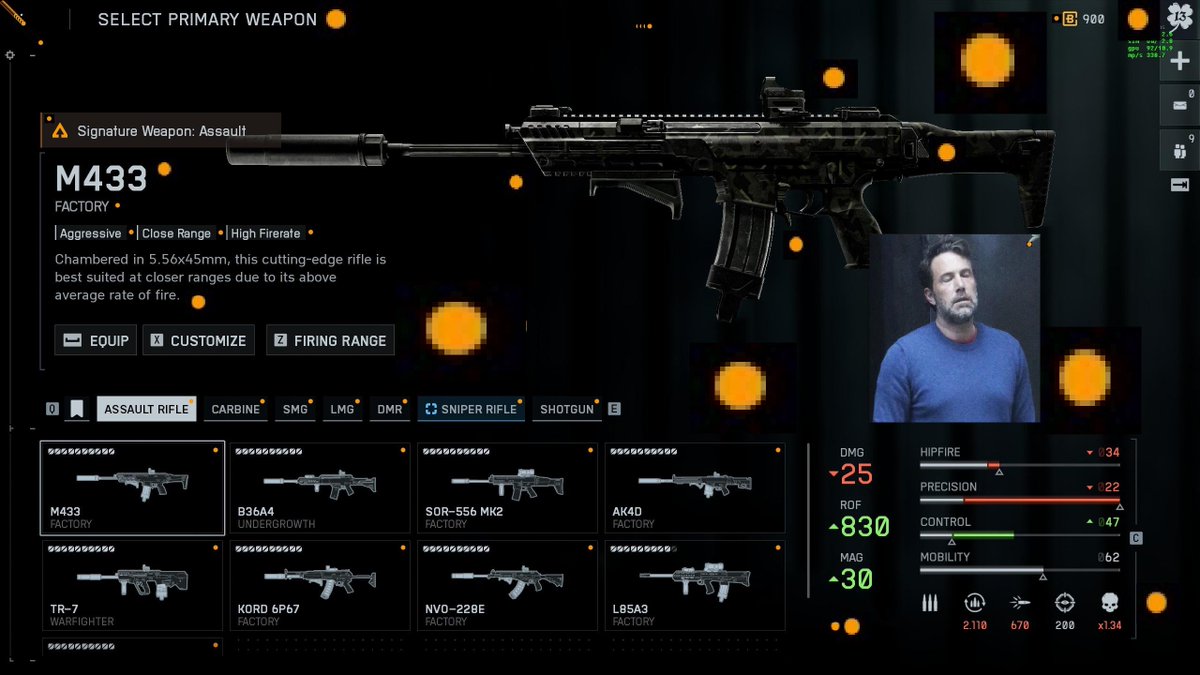
Task: Click the reload time icon above 2.110
Action: pyautogui.click(x=974, y=603)
